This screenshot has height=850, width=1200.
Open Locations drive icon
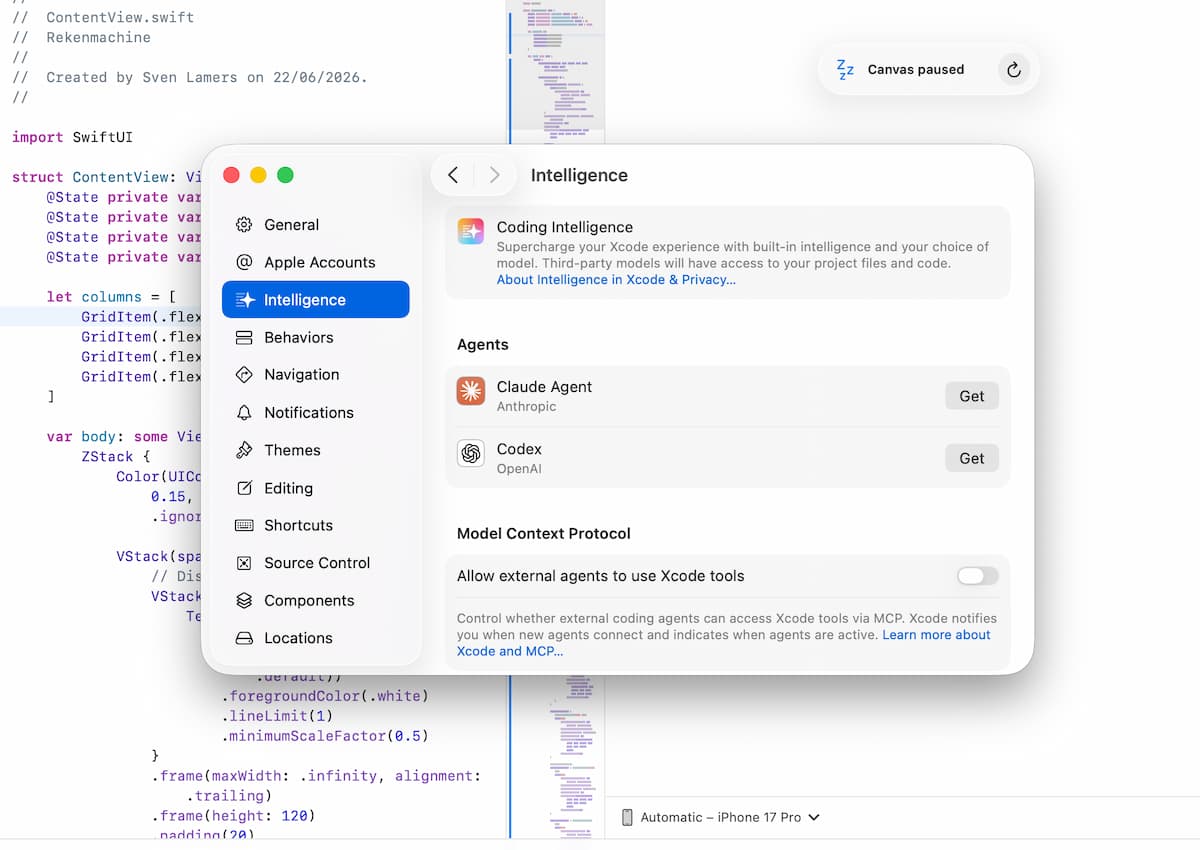(x=244, y=638)
